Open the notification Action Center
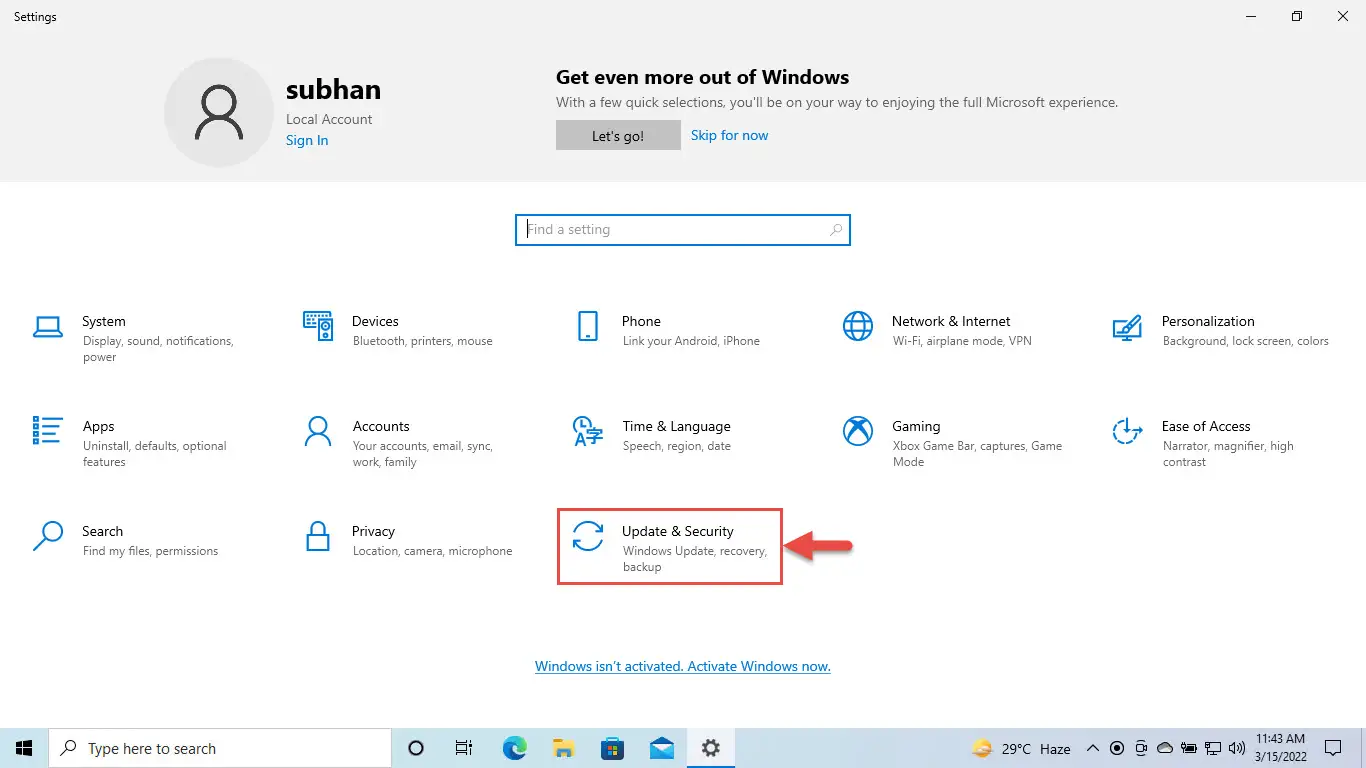The image size is (1366, 768). click(x=1333, y=748)
